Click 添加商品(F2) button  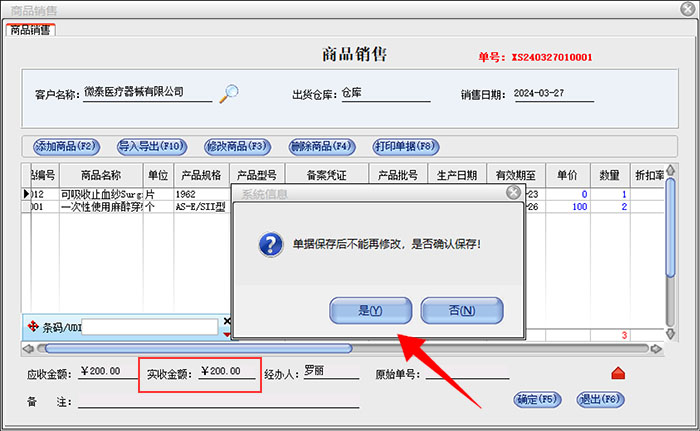[66, 146]
